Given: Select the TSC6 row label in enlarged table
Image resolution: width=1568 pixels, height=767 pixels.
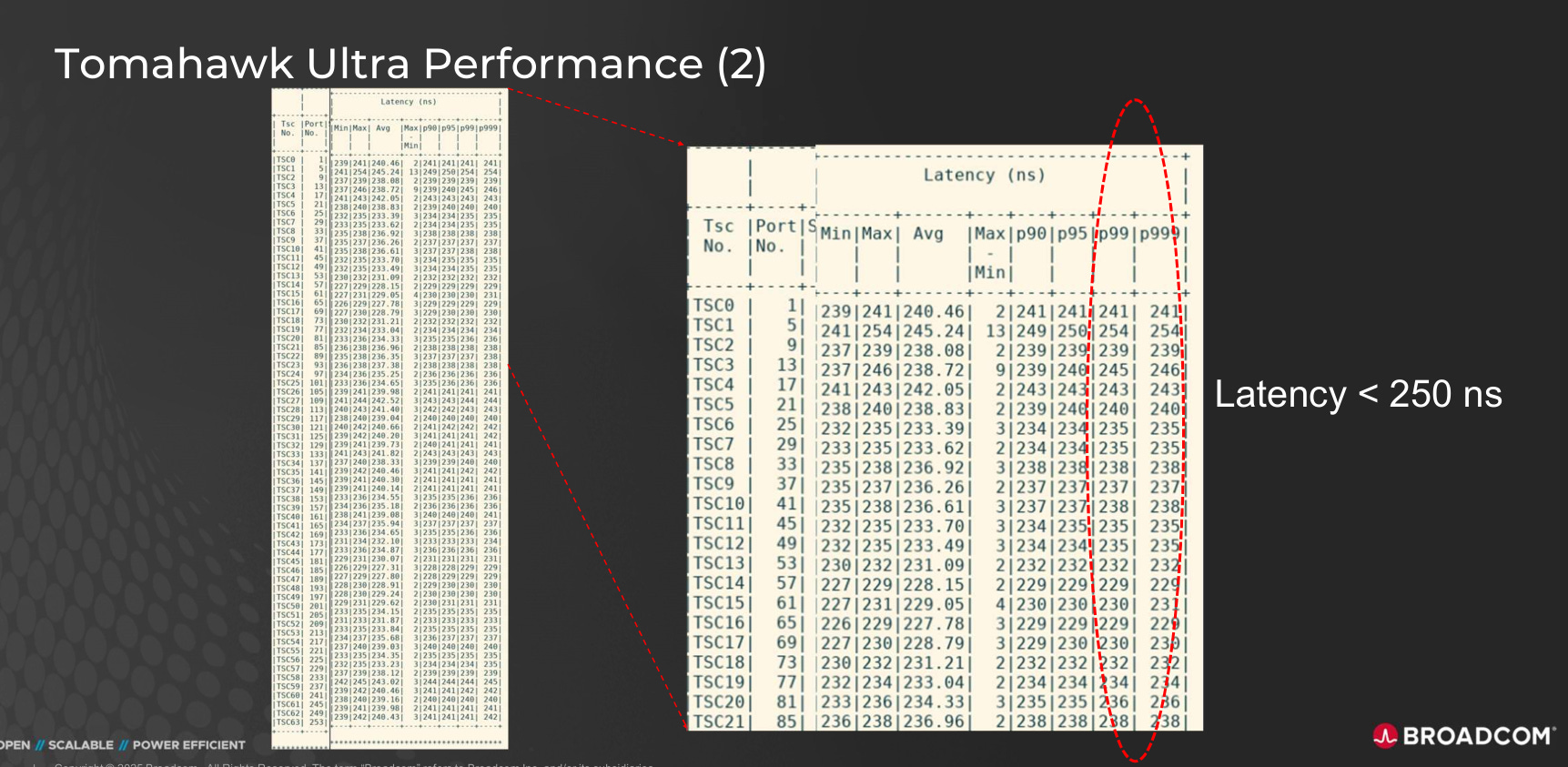Looking at the screenshot, I should 713,424.
